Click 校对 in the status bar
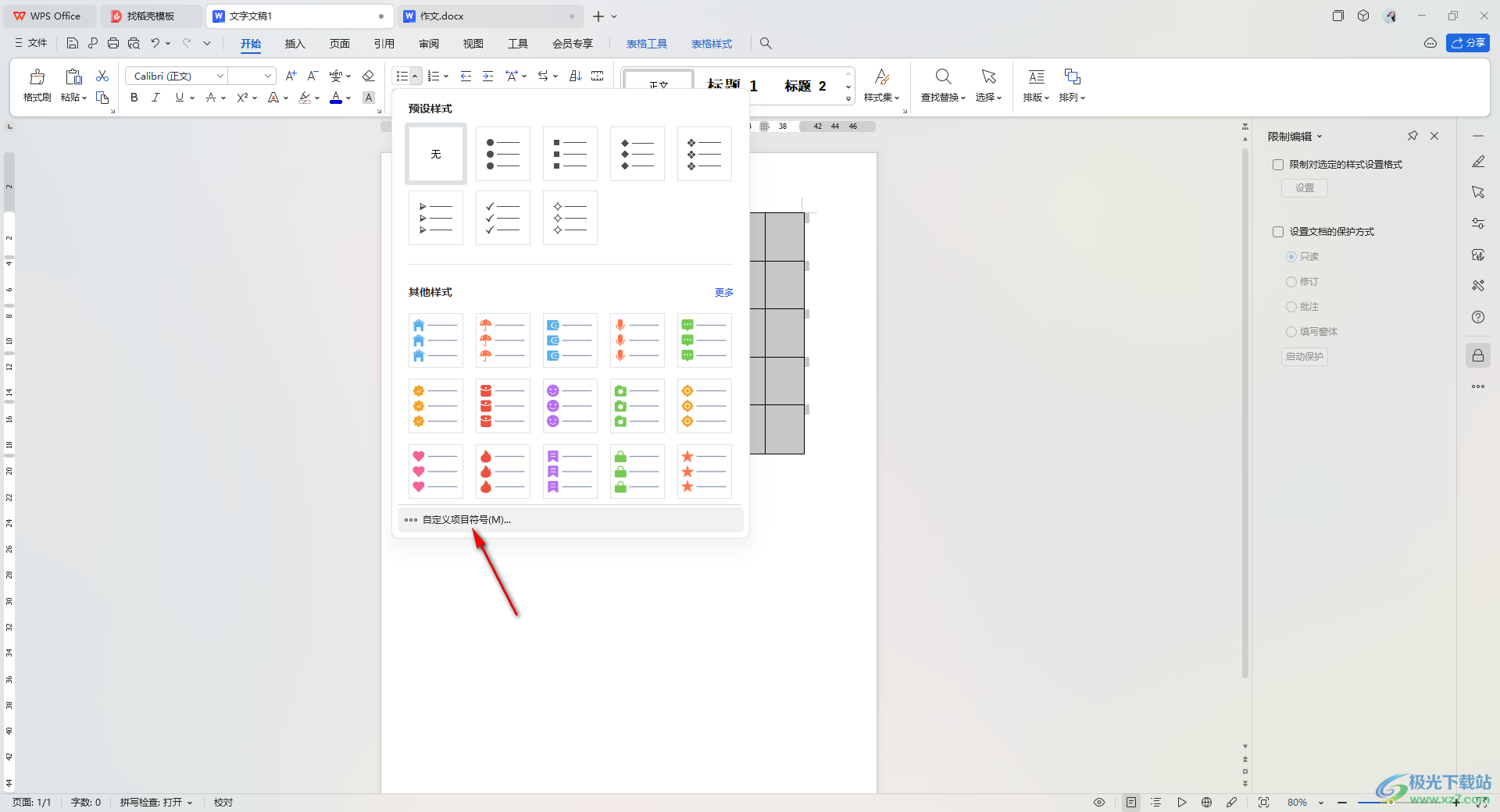 pyautogui.click(x=223, y=803)
